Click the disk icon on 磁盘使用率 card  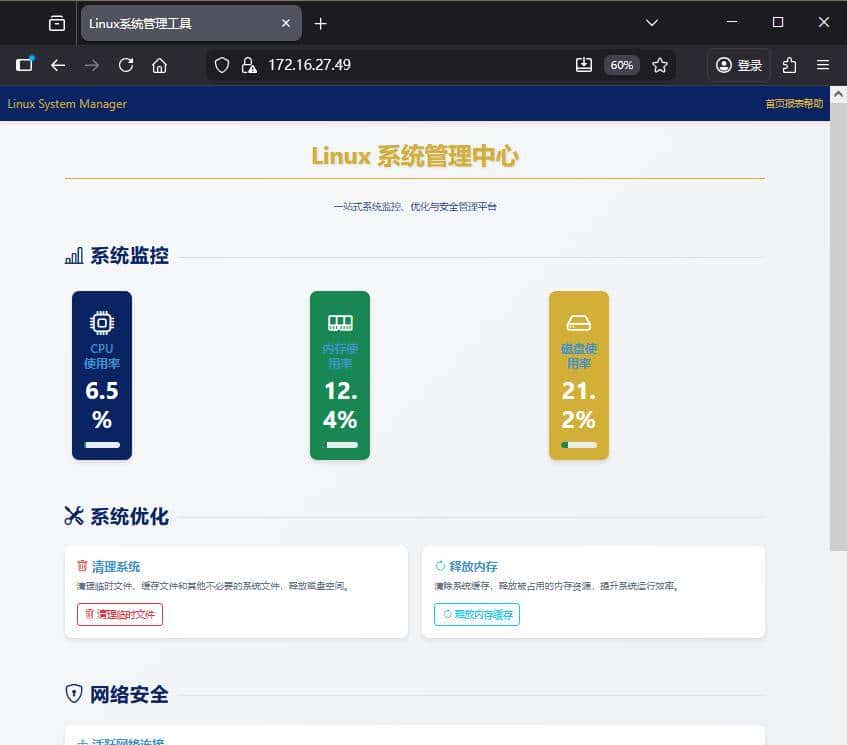point(578,322)
